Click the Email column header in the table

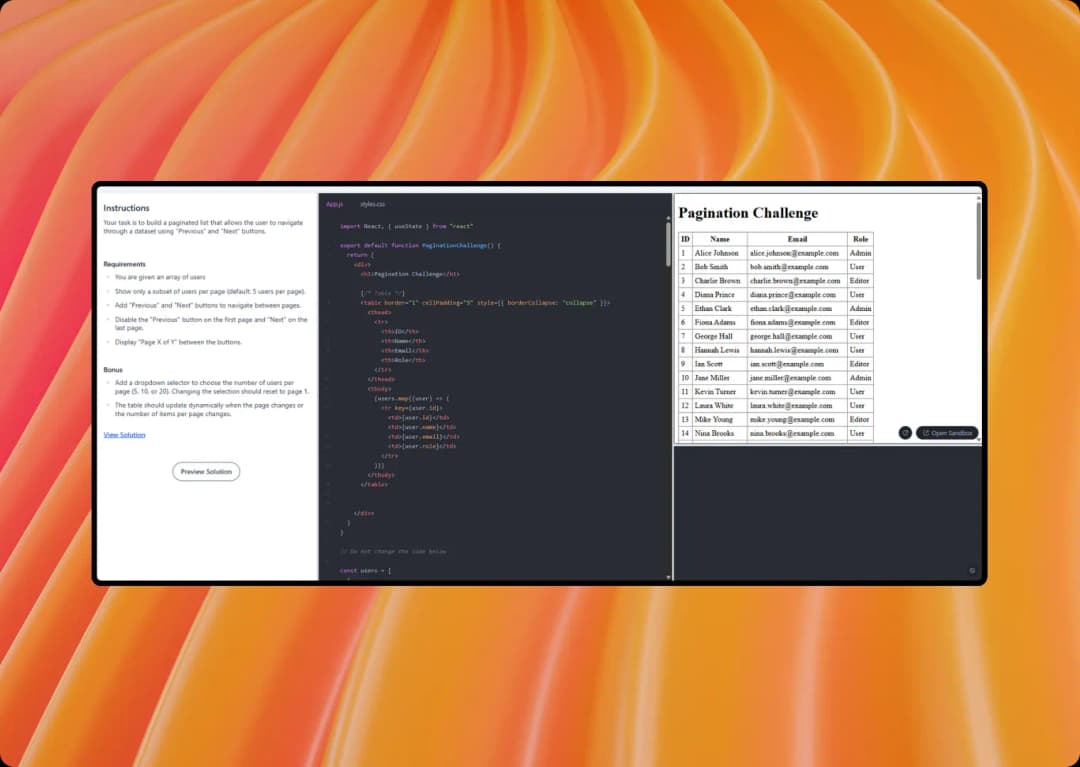pos(797,239)
